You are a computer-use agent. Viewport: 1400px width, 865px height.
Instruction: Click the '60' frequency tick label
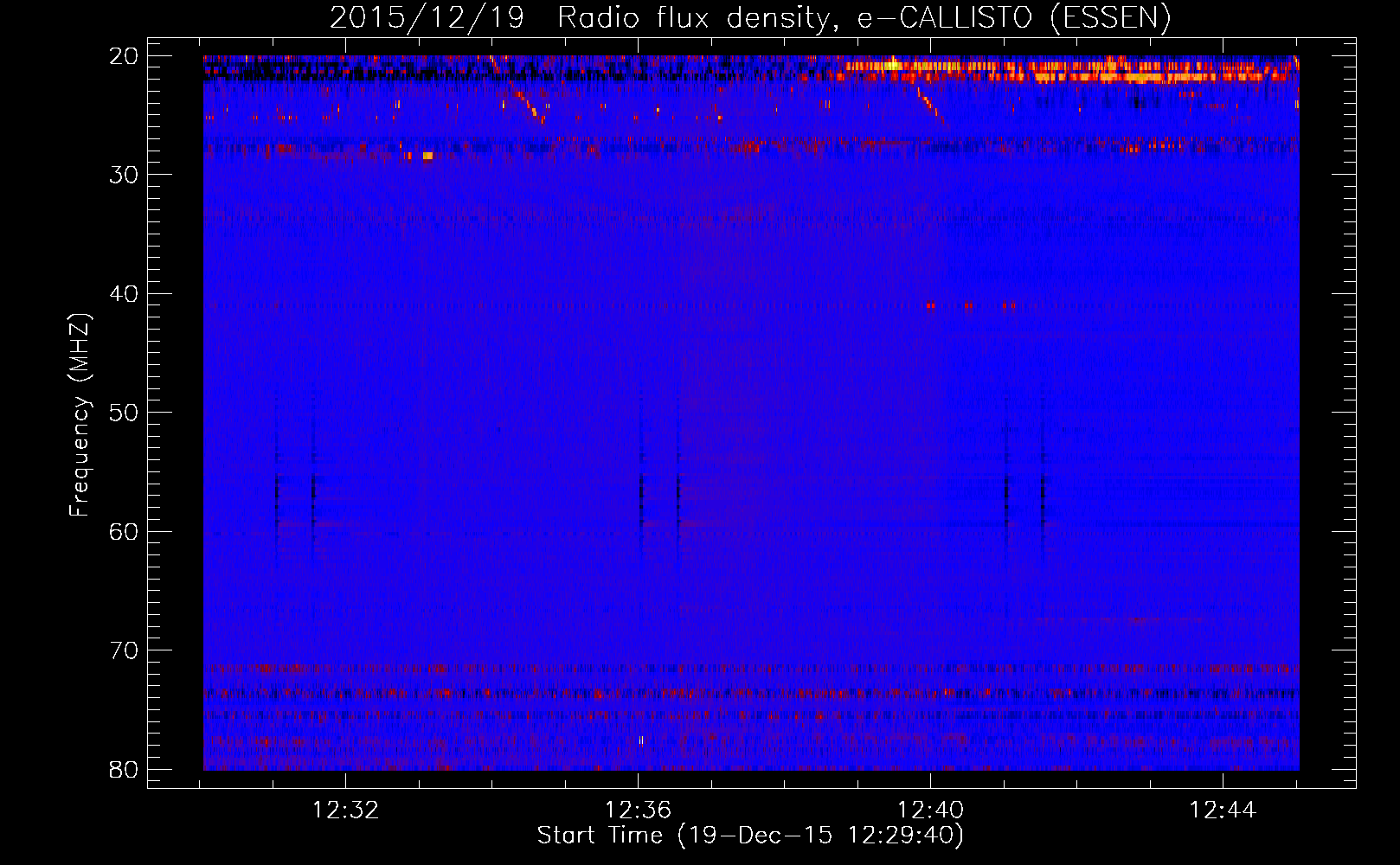click(125, 532)
